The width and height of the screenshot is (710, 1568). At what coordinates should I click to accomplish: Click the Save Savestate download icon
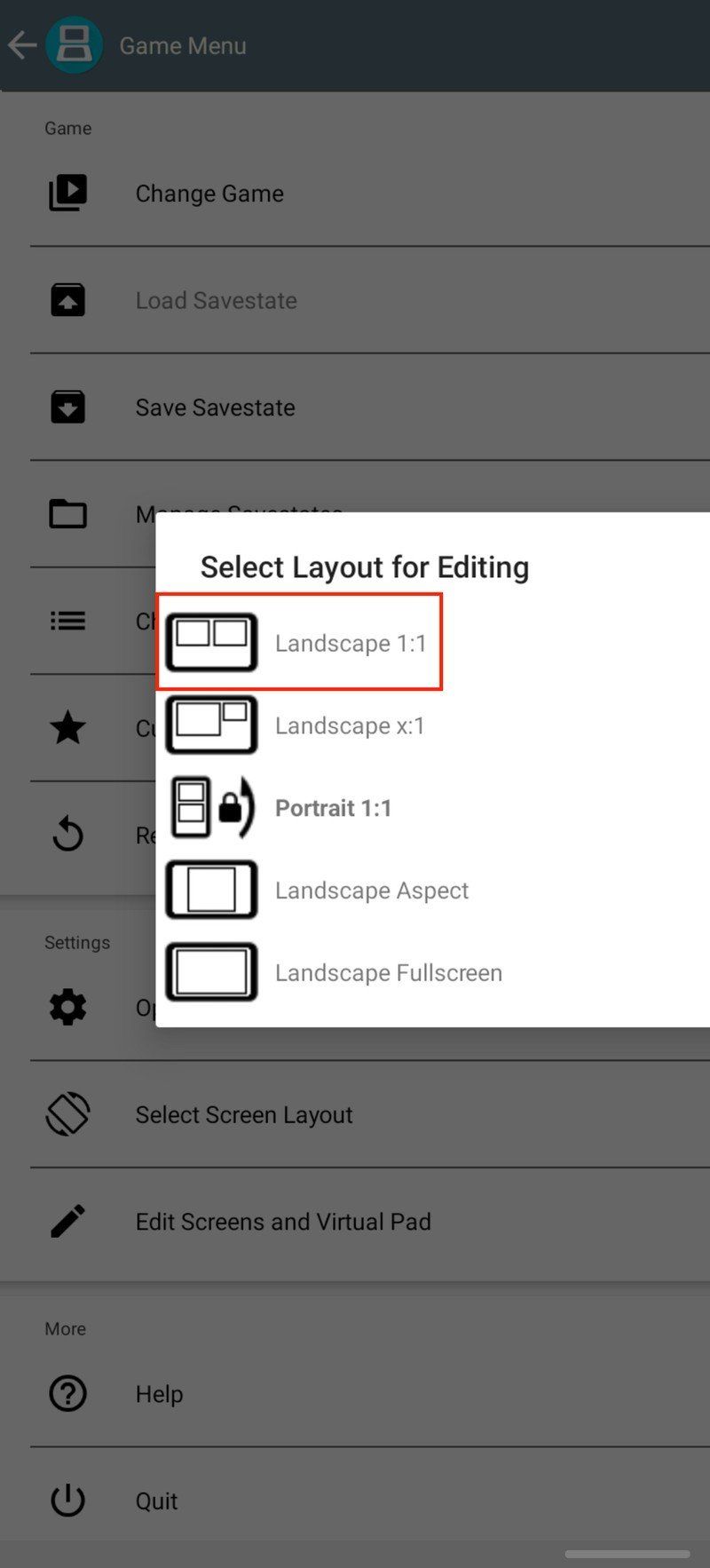click(67, 407)
